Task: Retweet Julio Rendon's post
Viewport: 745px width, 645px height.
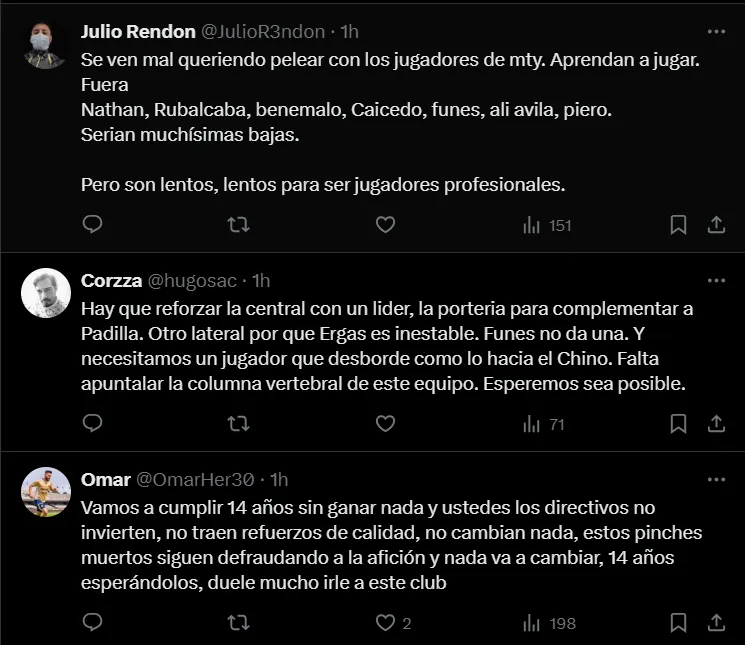Action: [x=239, y=225]
